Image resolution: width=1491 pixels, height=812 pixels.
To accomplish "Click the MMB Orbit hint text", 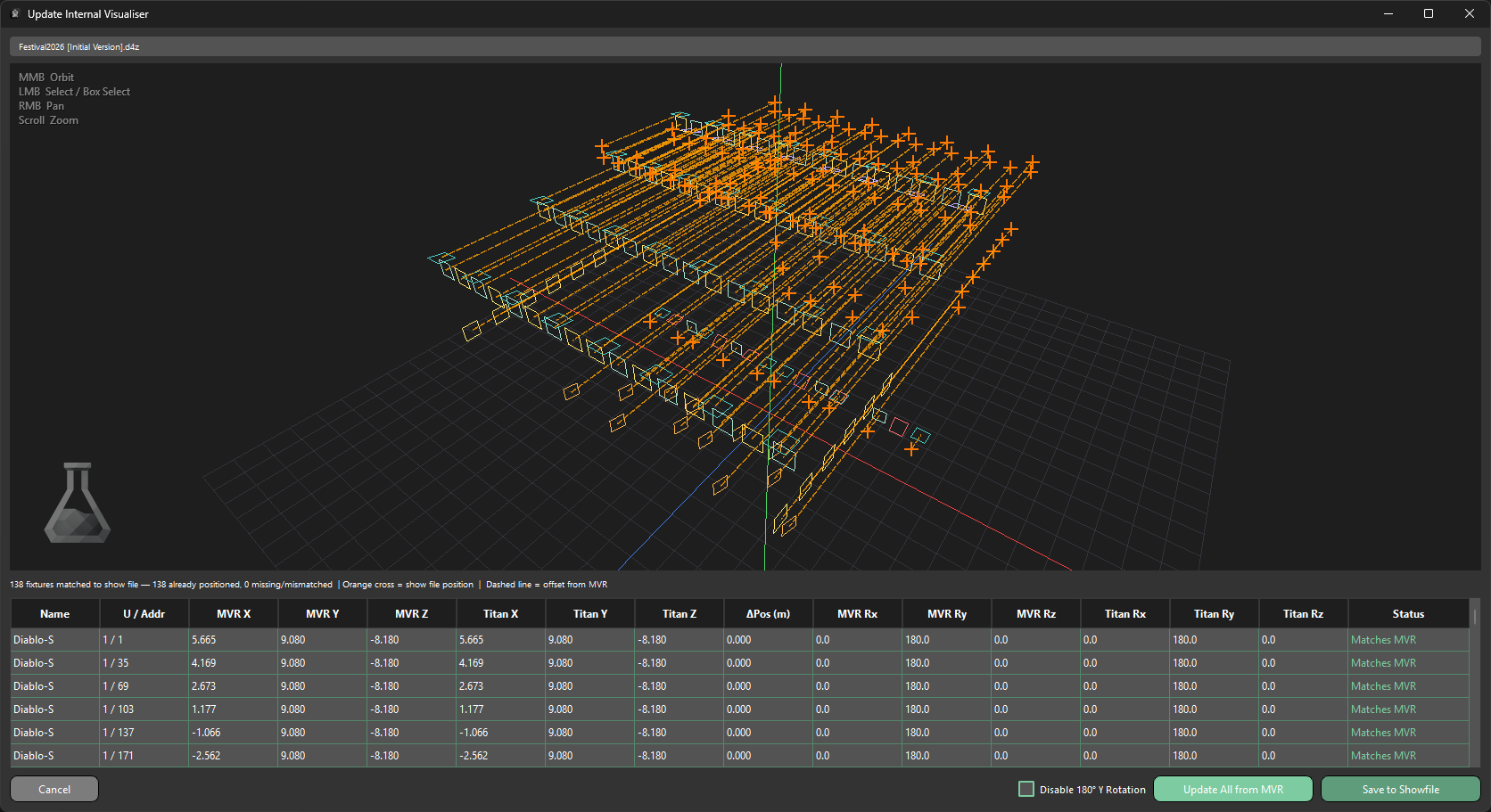I will [x=46, y=78].
